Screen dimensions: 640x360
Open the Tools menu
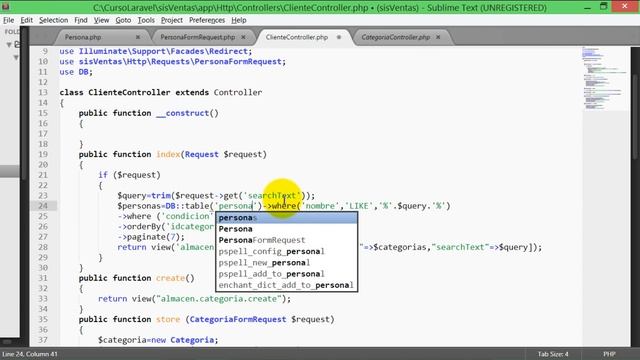tap(146, 20)
